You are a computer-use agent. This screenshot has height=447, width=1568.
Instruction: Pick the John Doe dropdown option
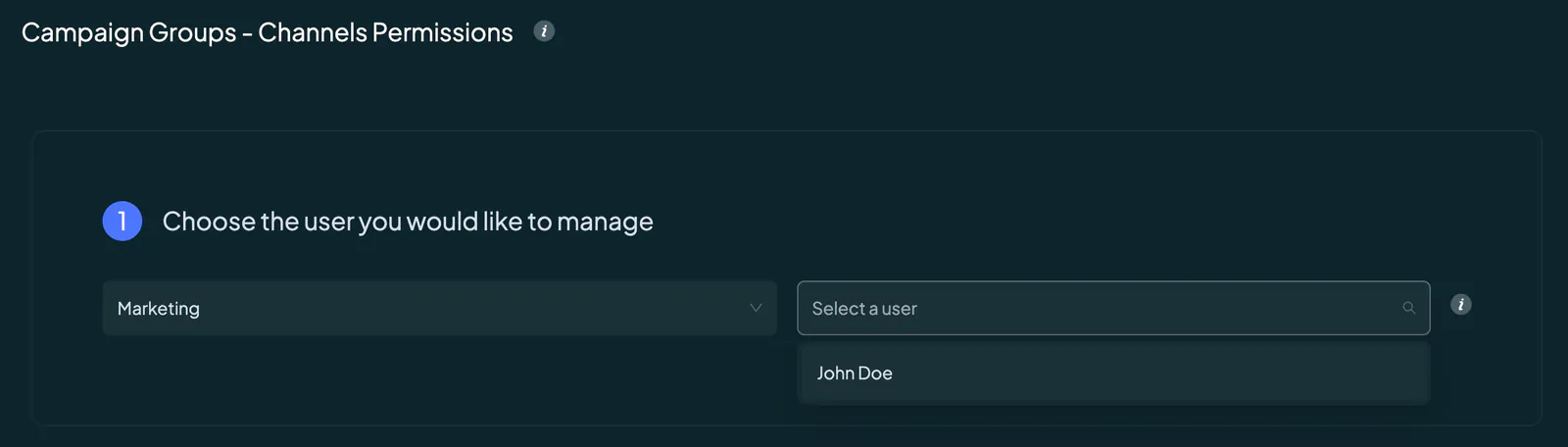coord(1113,373)
